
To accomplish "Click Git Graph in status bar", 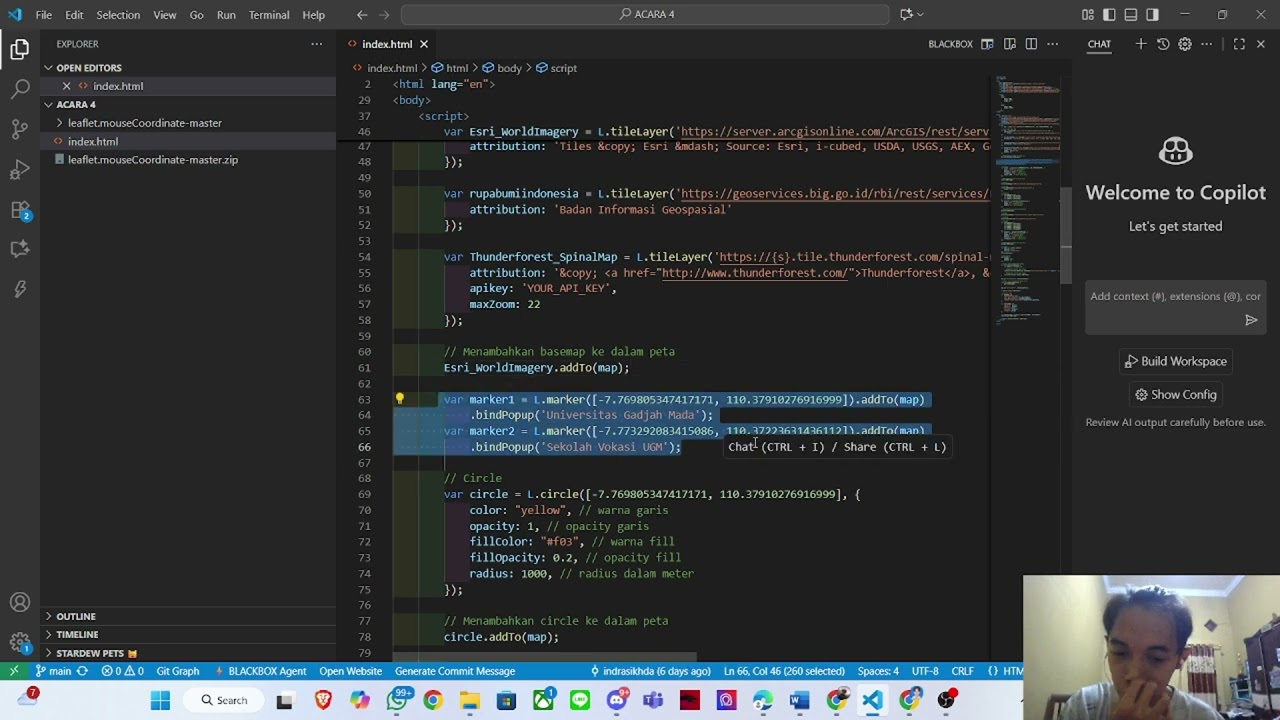I will (x=177, y=671).
